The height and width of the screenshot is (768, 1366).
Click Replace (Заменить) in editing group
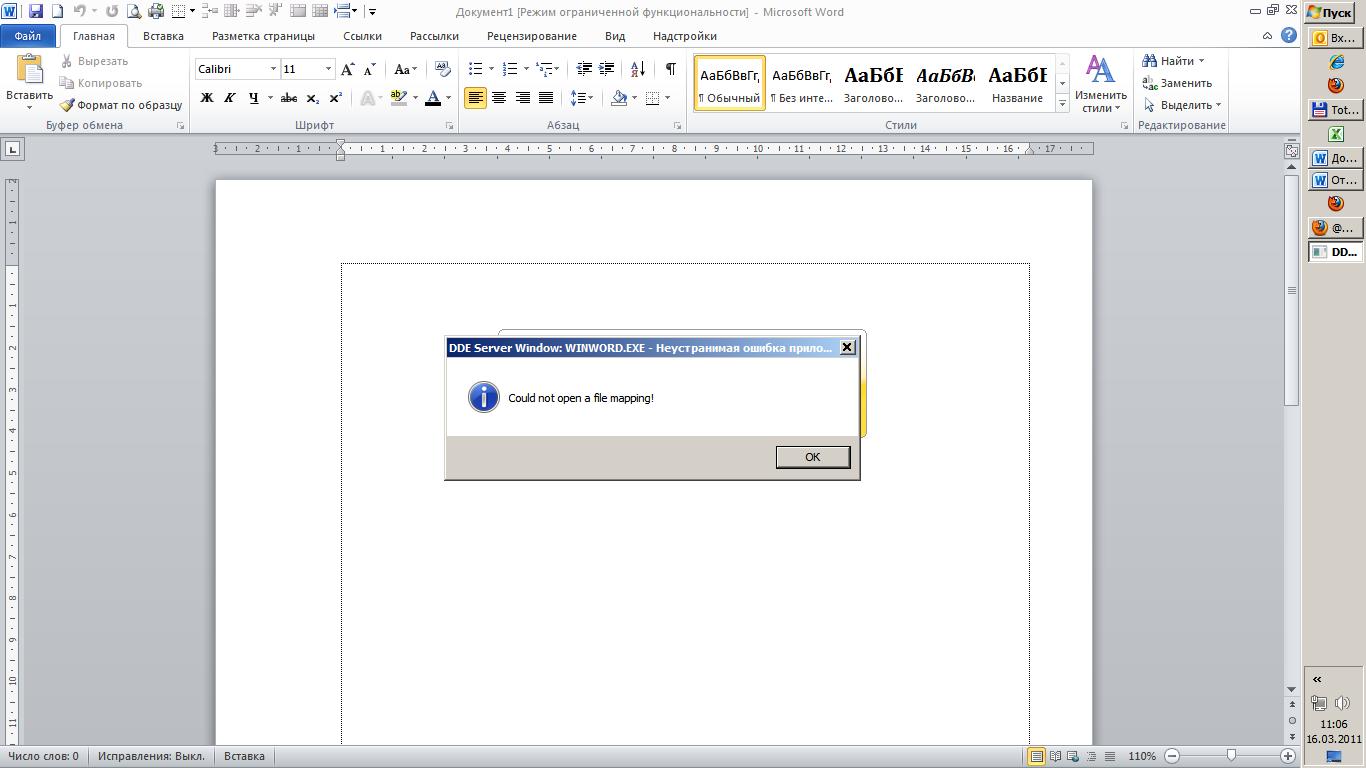(x=1178, y=83)
